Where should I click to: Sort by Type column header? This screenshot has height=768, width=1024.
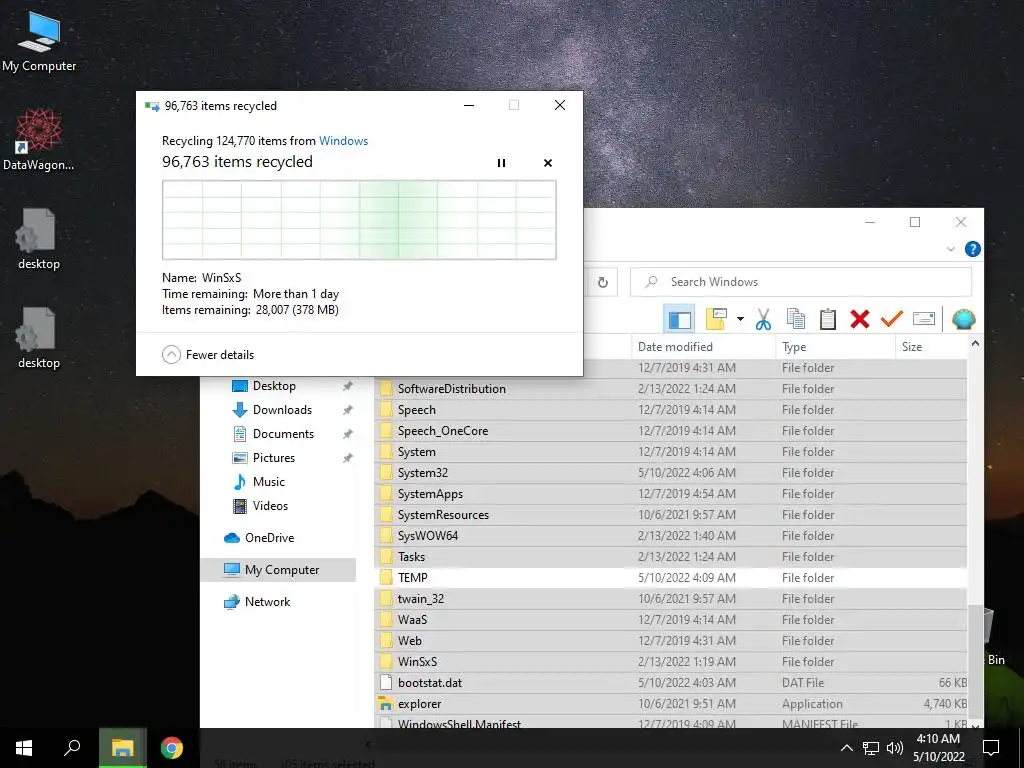835,347
